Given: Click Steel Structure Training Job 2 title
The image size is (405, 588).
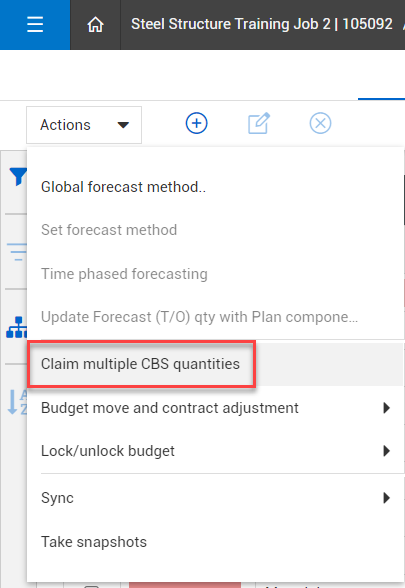Looking at the screenshot, I should [x=231, y=24].
